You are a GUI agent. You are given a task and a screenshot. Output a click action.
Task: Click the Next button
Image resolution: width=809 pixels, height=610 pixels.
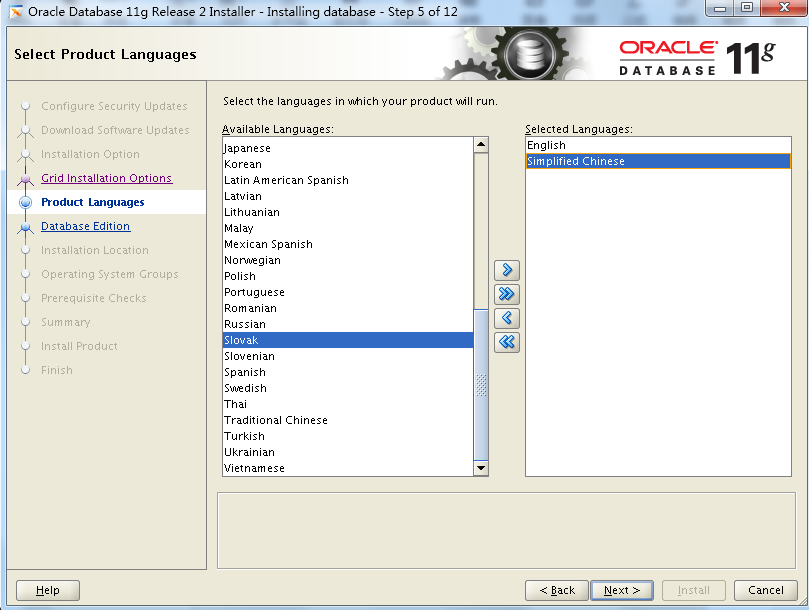pyautogui.click(x=622, y=590)
